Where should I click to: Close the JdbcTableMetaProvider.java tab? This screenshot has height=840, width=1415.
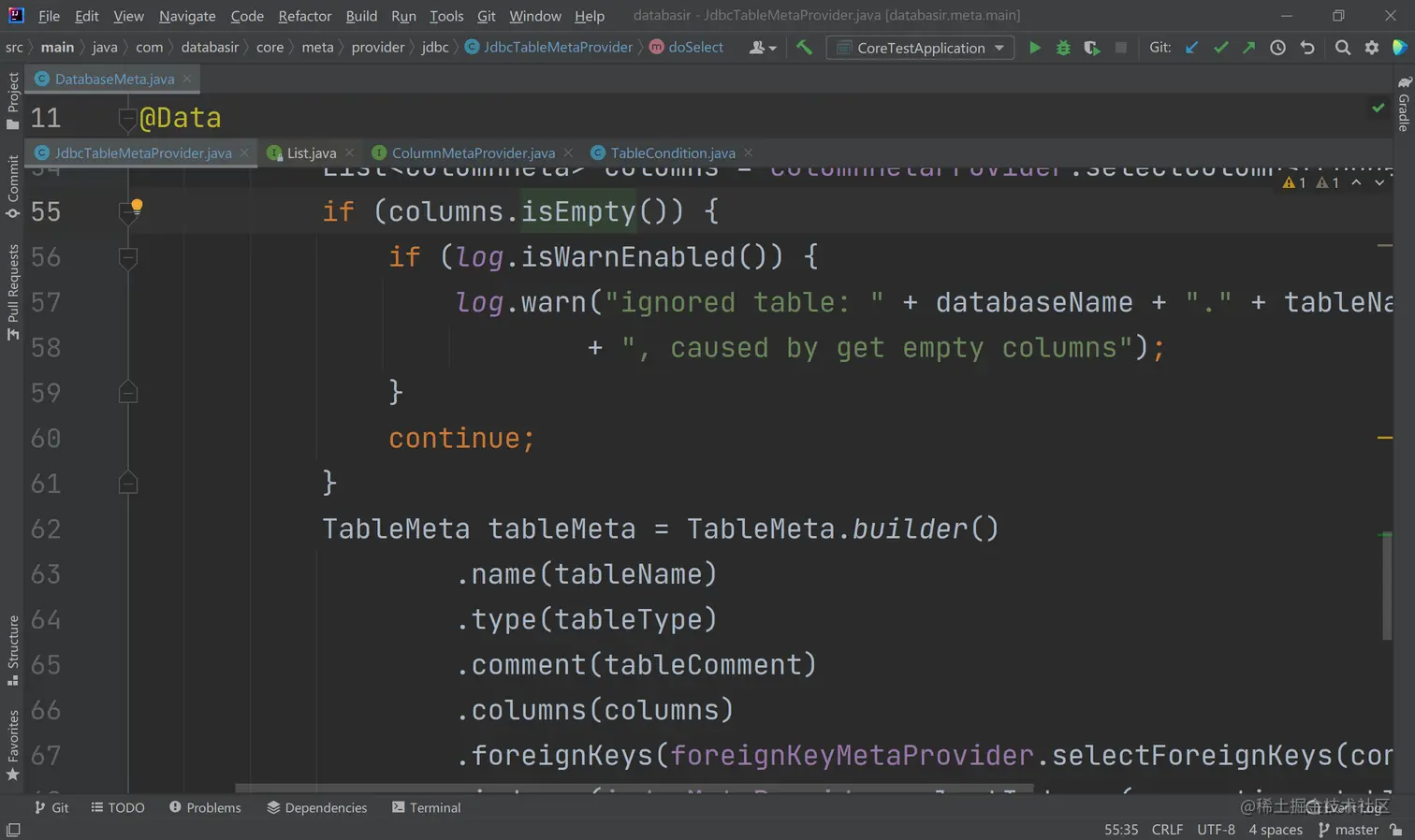(x=244, y=152)
